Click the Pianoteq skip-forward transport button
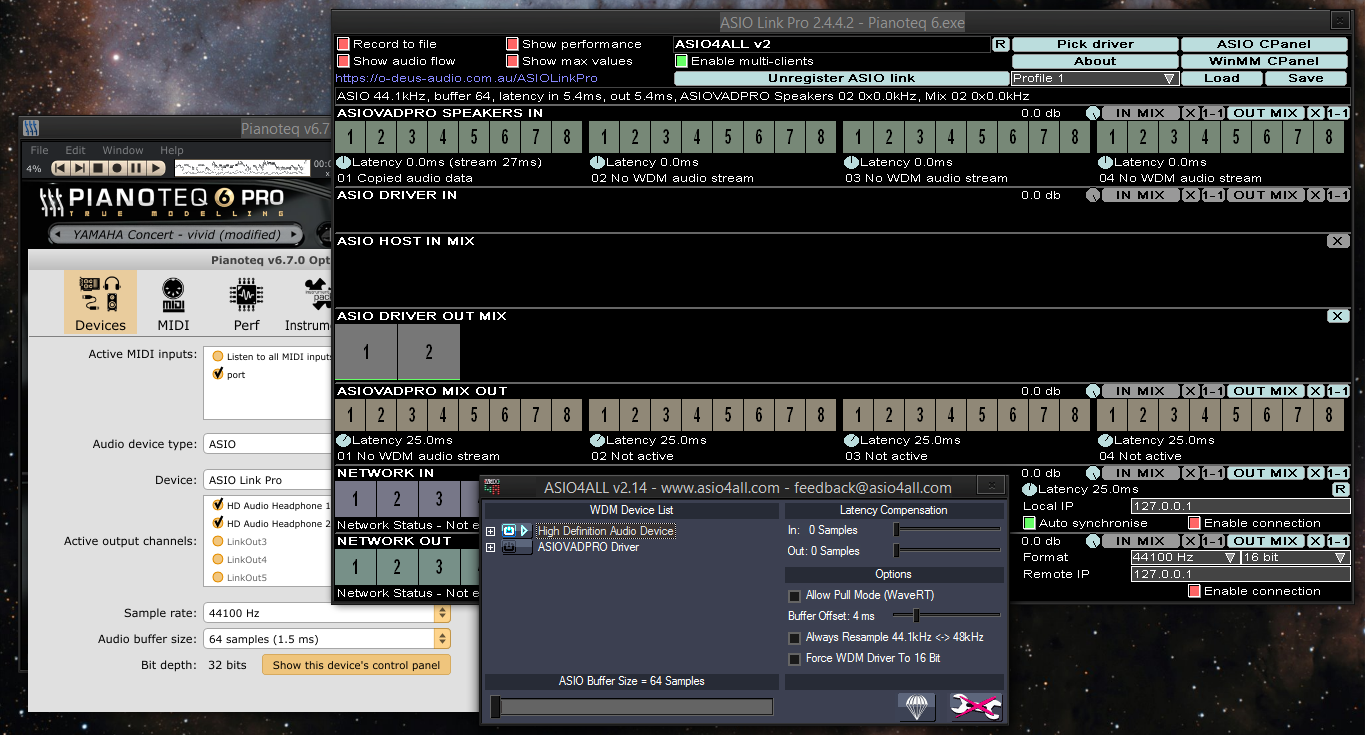The width and height of the screenshot is (1365, 735). (x=79, y=168)
